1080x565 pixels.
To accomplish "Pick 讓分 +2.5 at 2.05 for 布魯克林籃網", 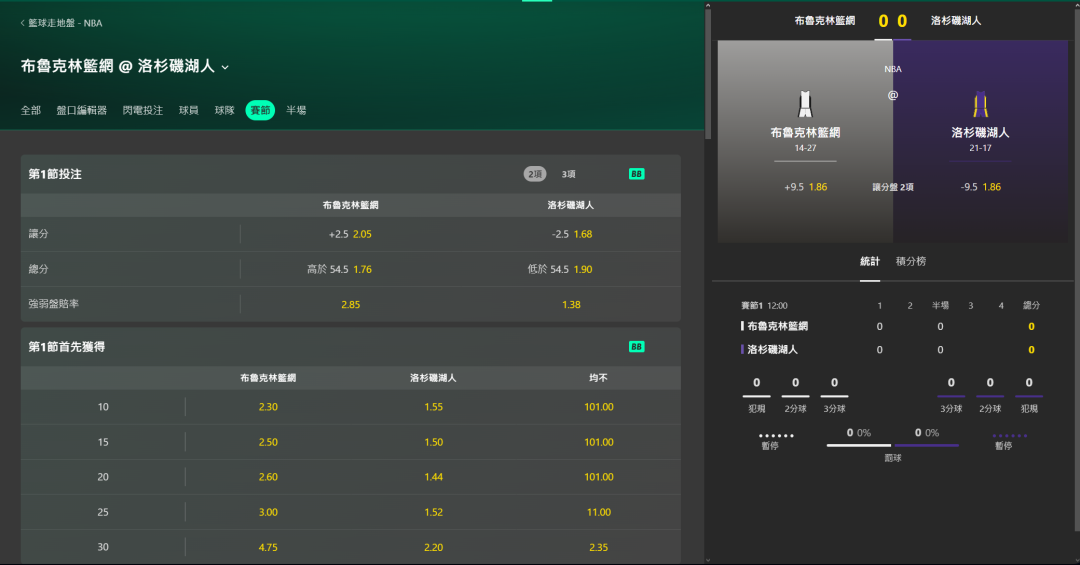I will [350, 234].
